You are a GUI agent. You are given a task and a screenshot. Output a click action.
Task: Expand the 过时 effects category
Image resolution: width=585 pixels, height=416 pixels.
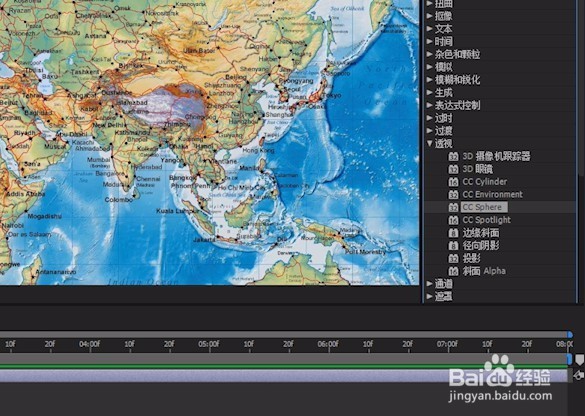(x=430, y=118)
